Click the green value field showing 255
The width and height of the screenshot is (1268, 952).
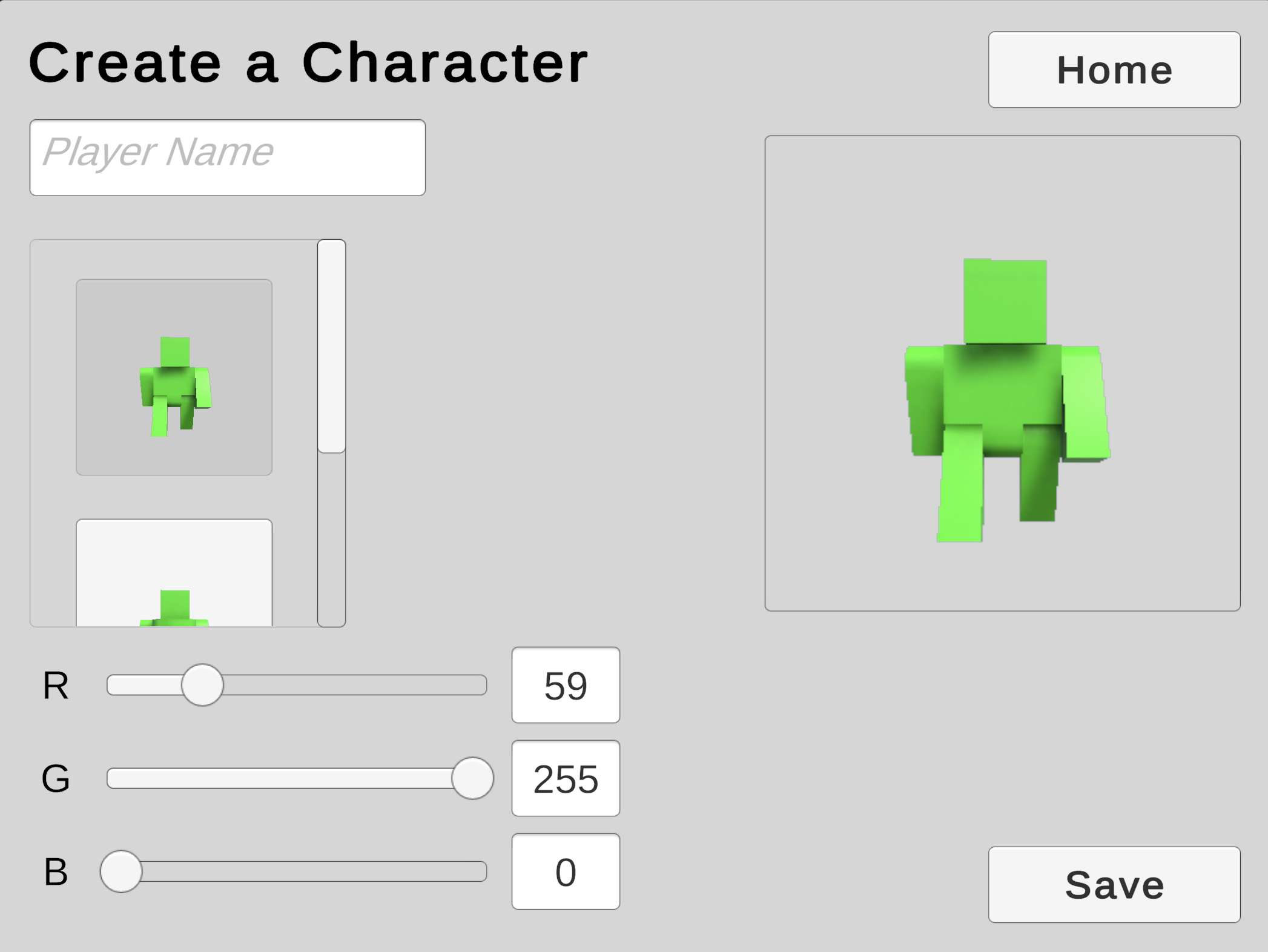point(566,778)
